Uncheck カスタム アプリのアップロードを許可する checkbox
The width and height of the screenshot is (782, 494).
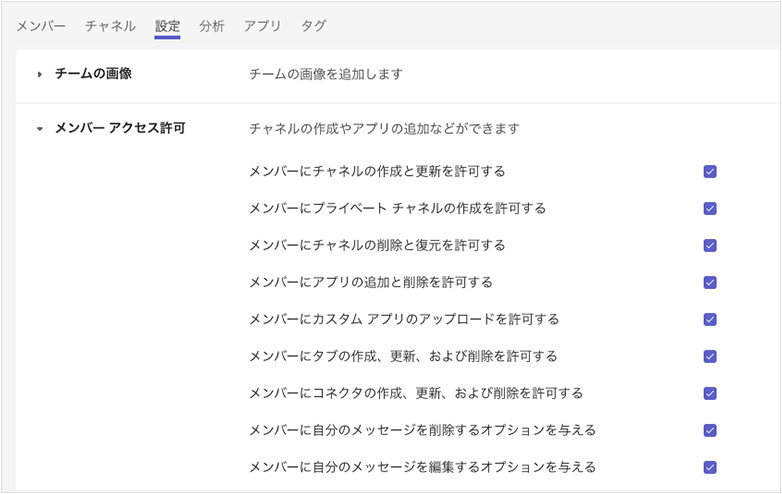[x=710, y=320]
